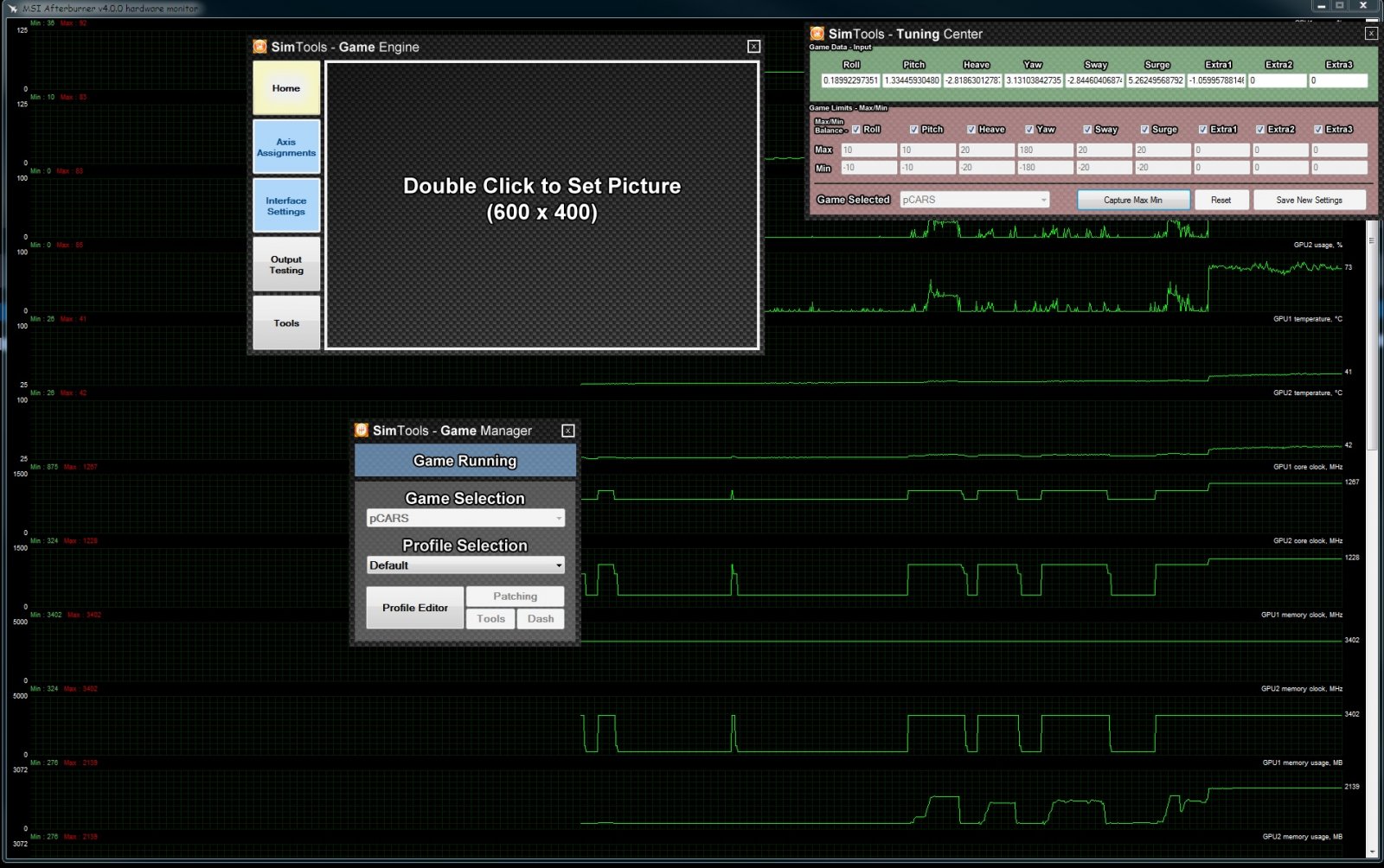The image size is (1384, 868).
Task: Click the Yaw Max limit field showing 180
Action: (x=1045, y=150)
